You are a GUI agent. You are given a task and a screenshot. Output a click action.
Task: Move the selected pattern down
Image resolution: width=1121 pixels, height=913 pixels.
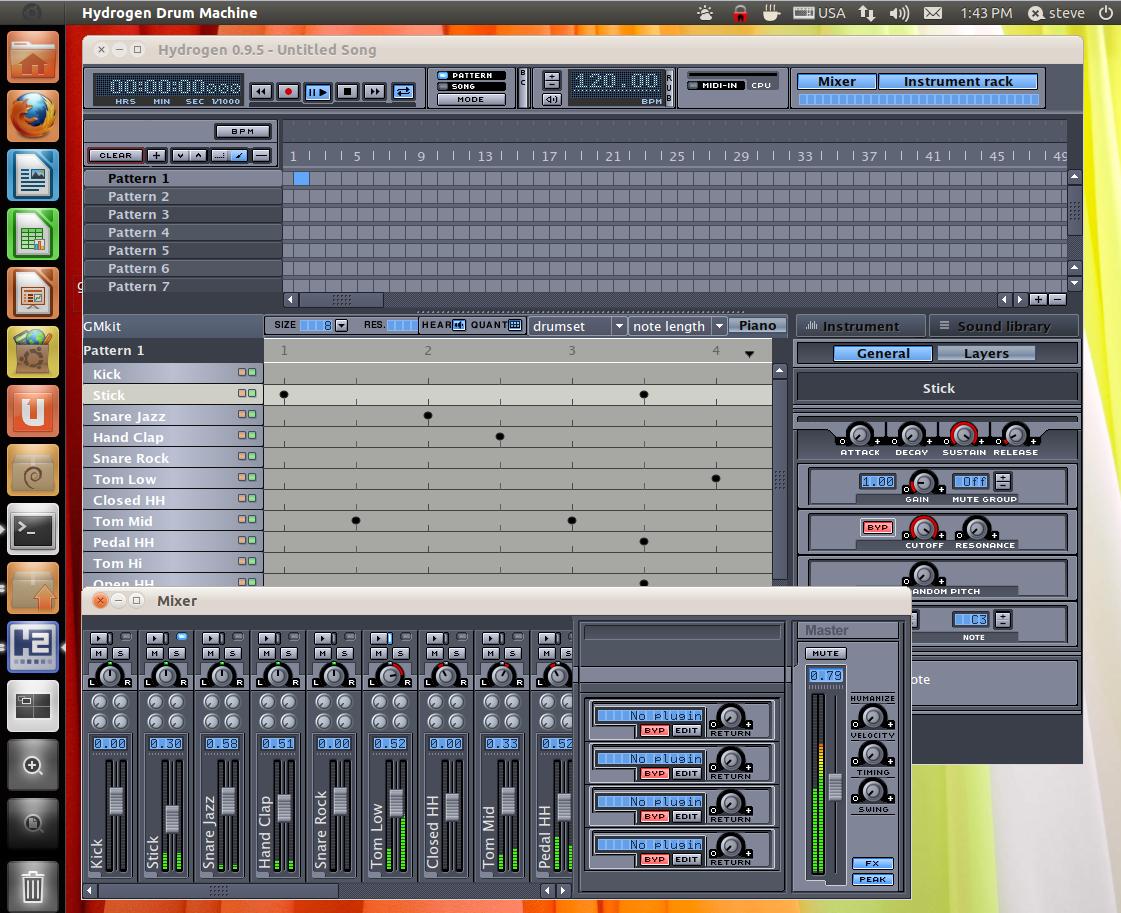pyautogui.click(x=181, y=155)
